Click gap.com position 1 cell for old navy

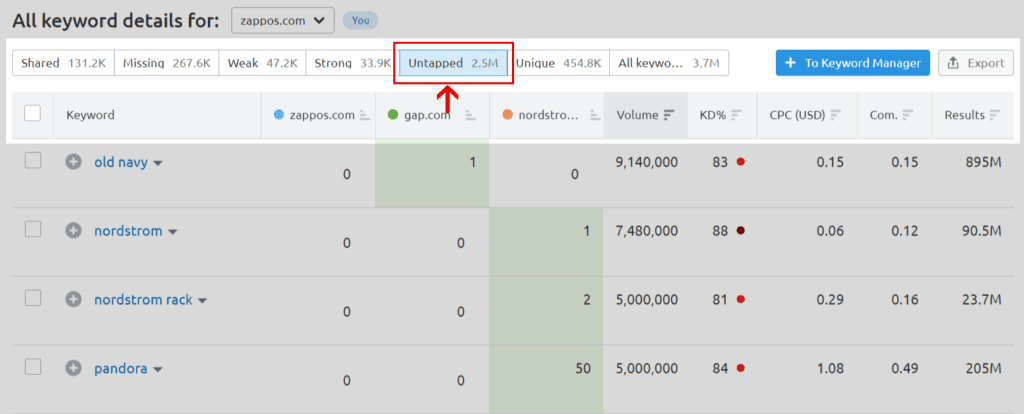point(432,173)
